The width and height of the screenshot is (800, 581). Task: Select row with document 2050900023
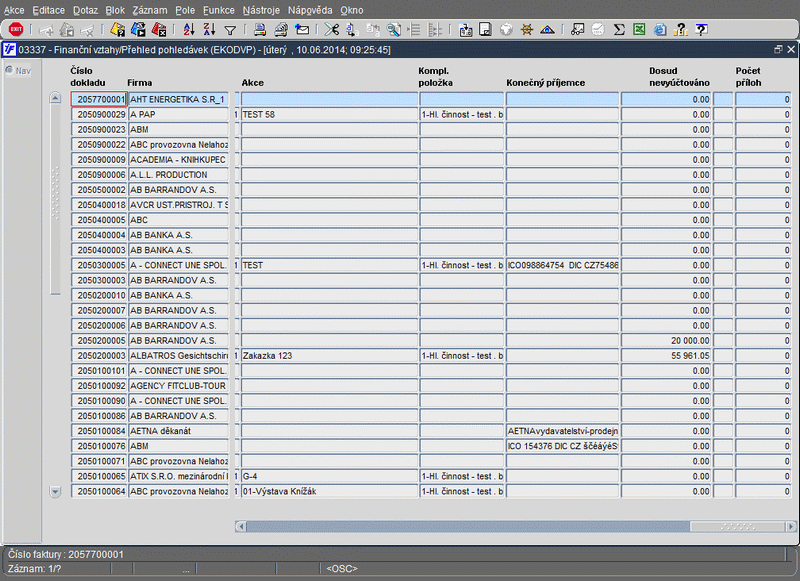(x=99, y=130)
